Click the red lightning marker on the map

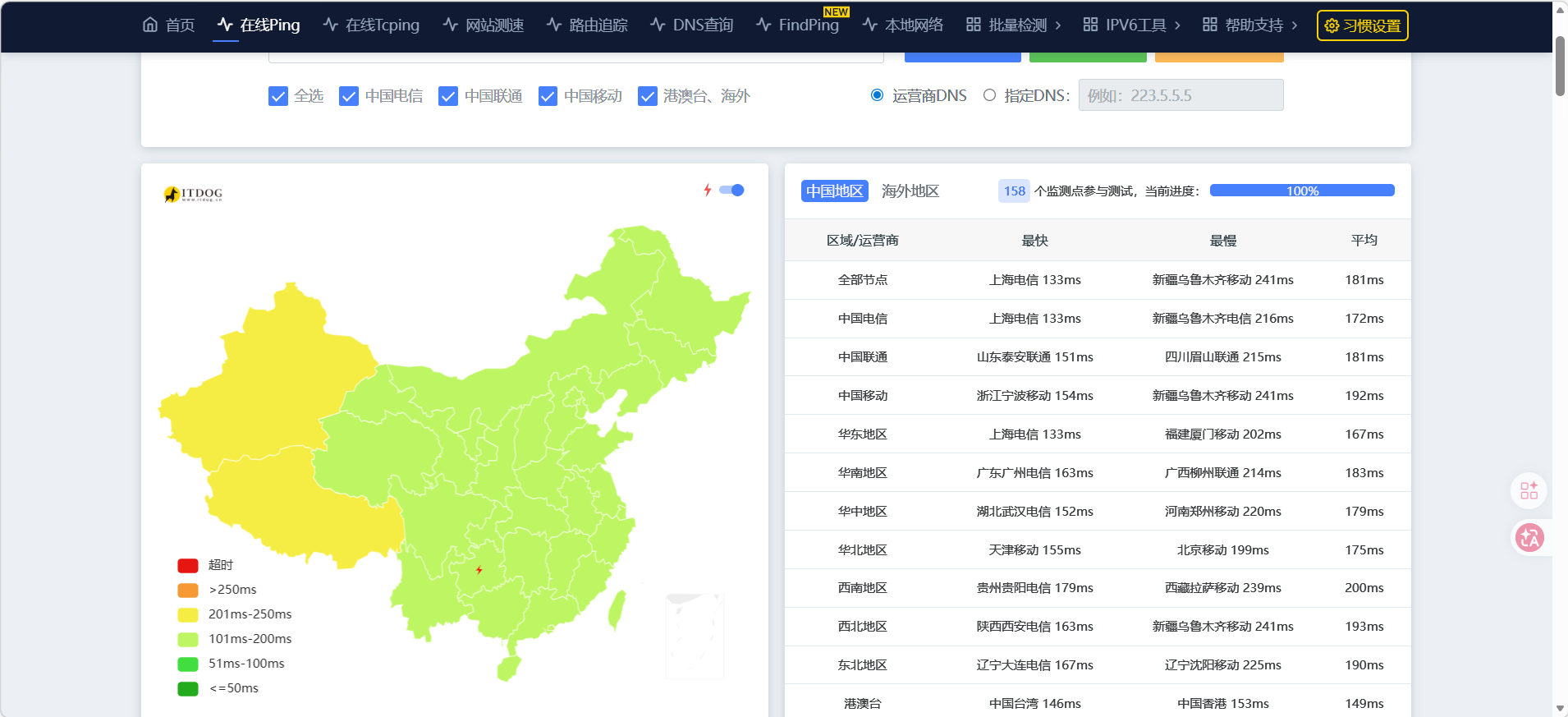pos(479,569)
